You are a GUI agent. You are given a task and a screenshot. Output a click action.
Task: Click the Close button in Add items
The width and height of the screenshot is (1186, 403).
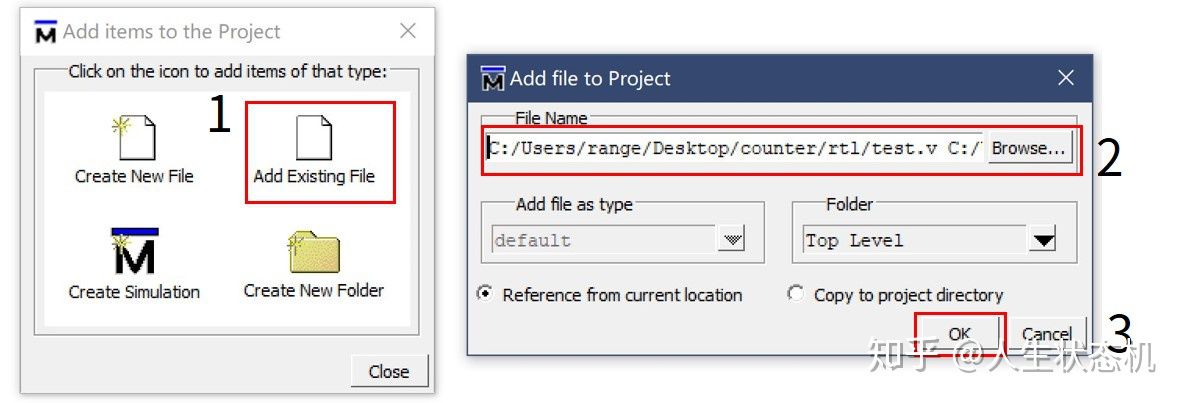(389, 371)
